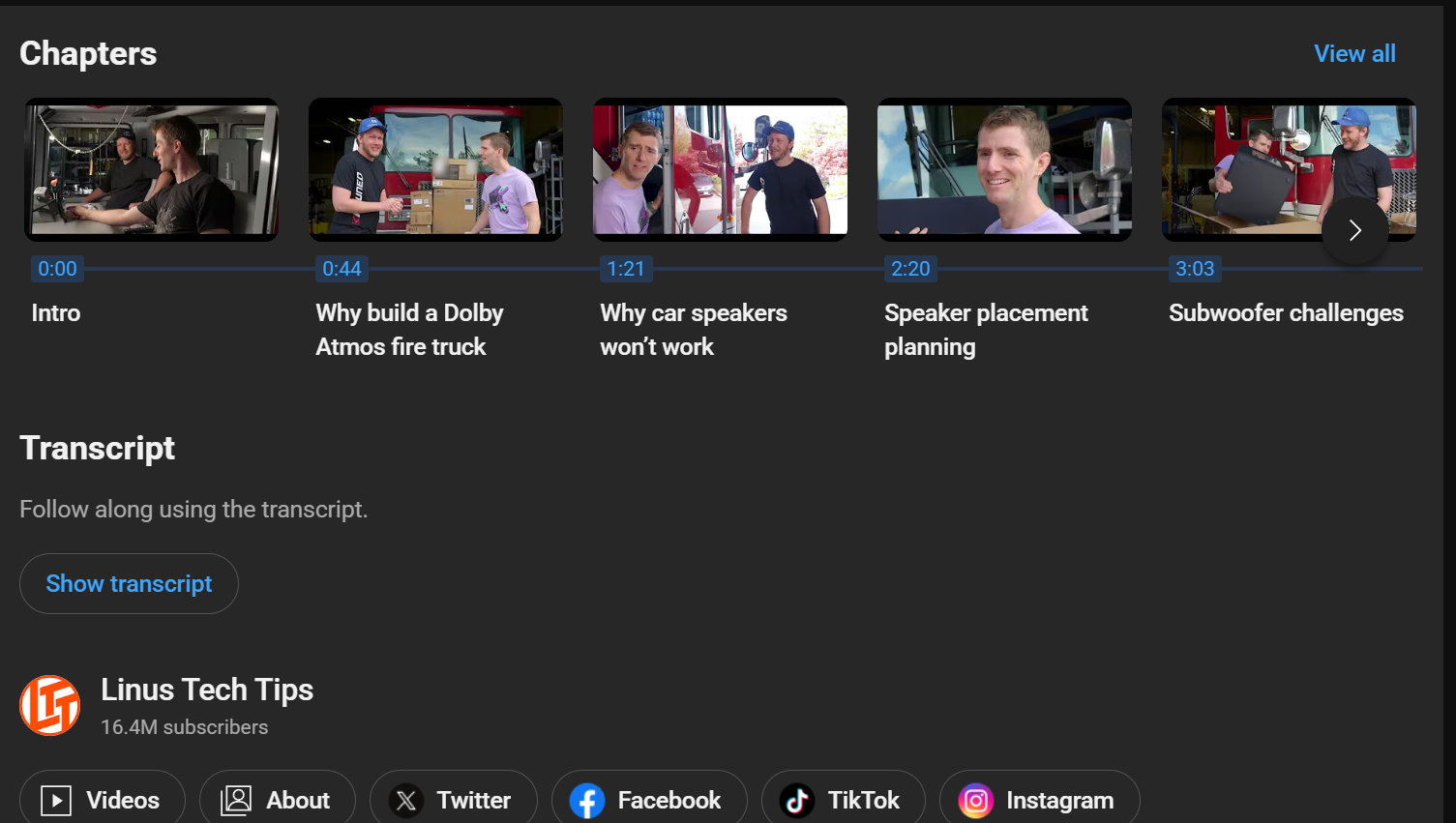Open the car speakers chapter thumbnail

coord(720,169)
